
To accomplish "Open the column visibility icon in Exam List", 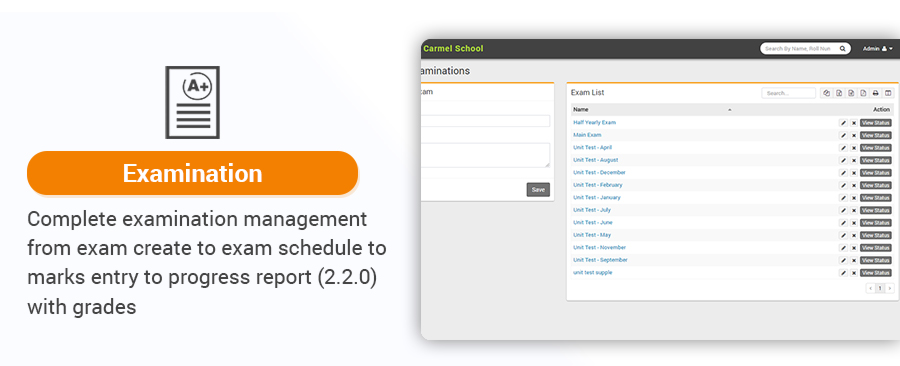I will 887,93.
